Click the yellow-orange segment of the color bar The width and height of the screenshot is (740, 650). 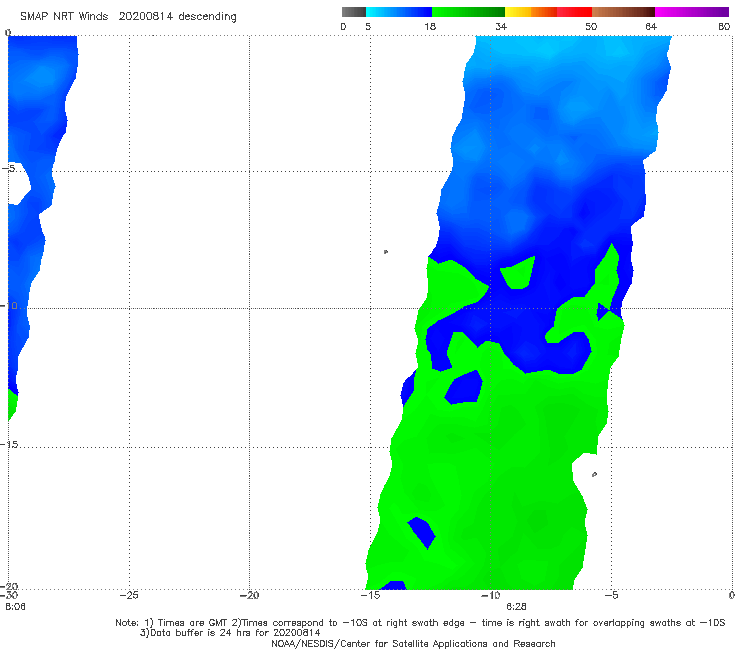click(x=531, y=12)
